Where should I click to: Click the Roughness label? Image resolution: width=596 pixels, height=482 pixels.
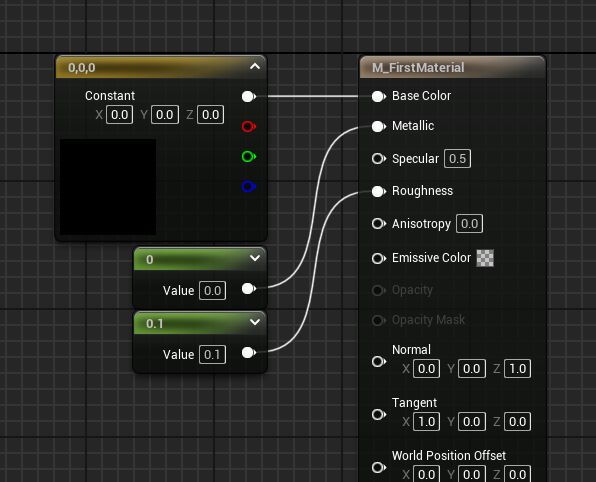coord(422,191)
